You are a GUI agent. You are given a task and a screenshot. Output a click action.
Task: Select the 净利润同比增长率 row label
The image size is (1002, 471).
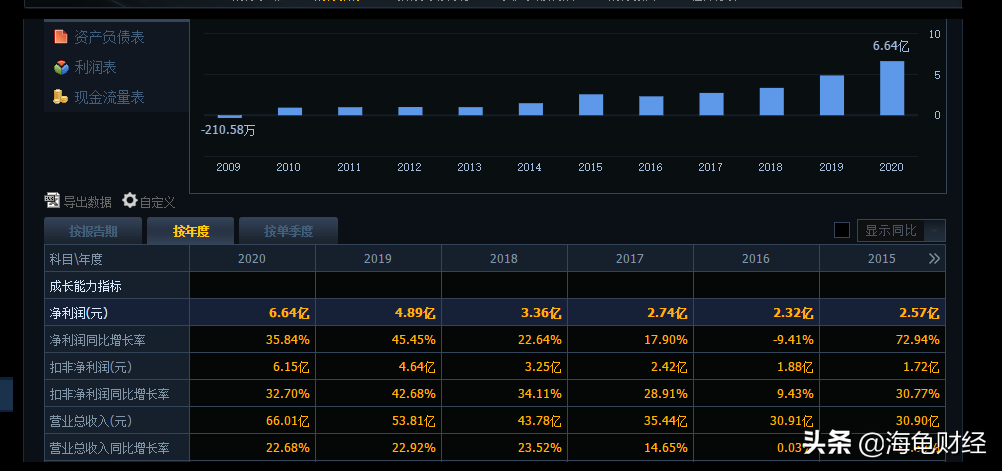[x=116, y=340]
